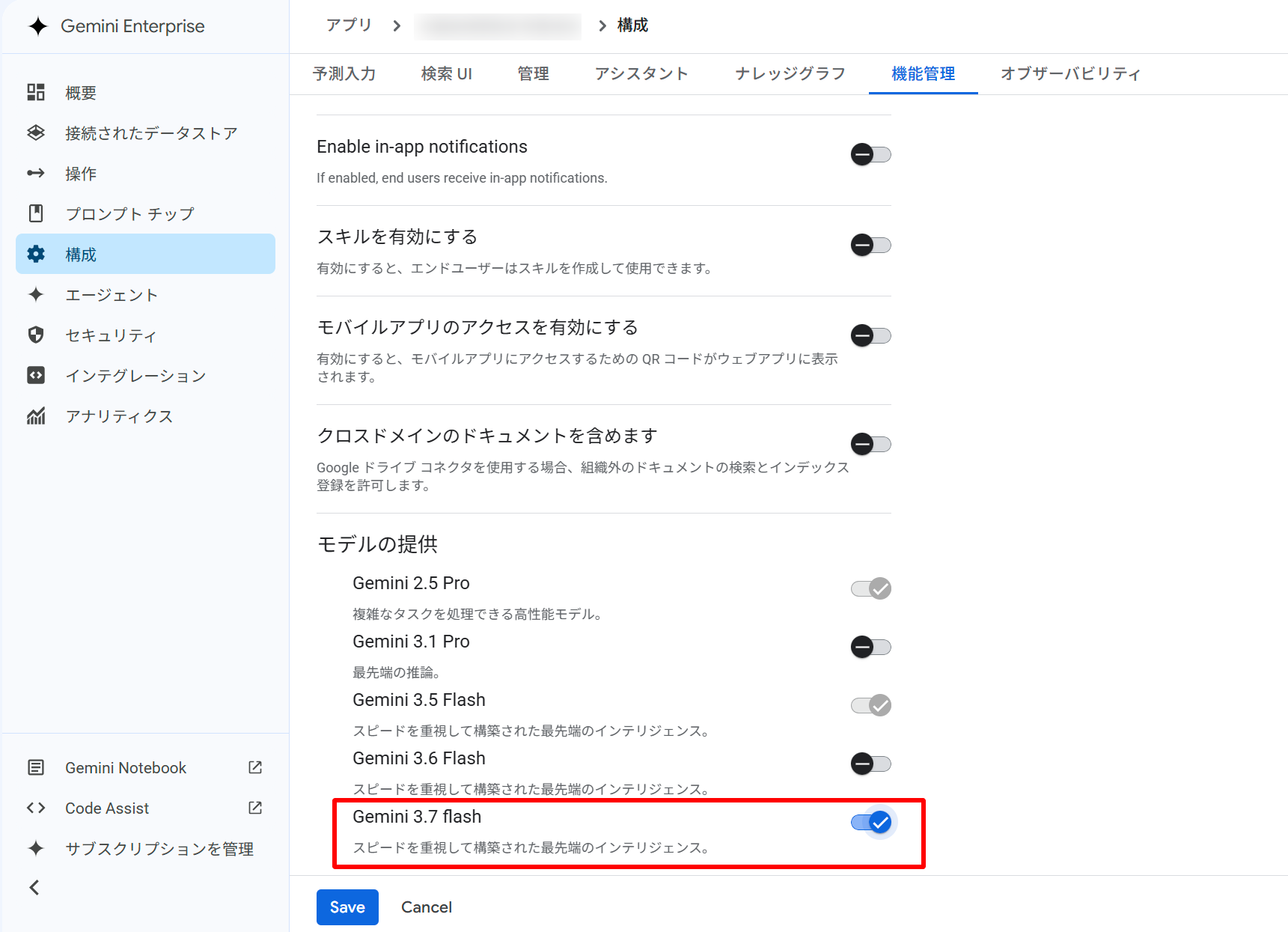Click the Gemini Enterprise sparkle logo
Screen dimensions: 1288x932
coord(38,26)
